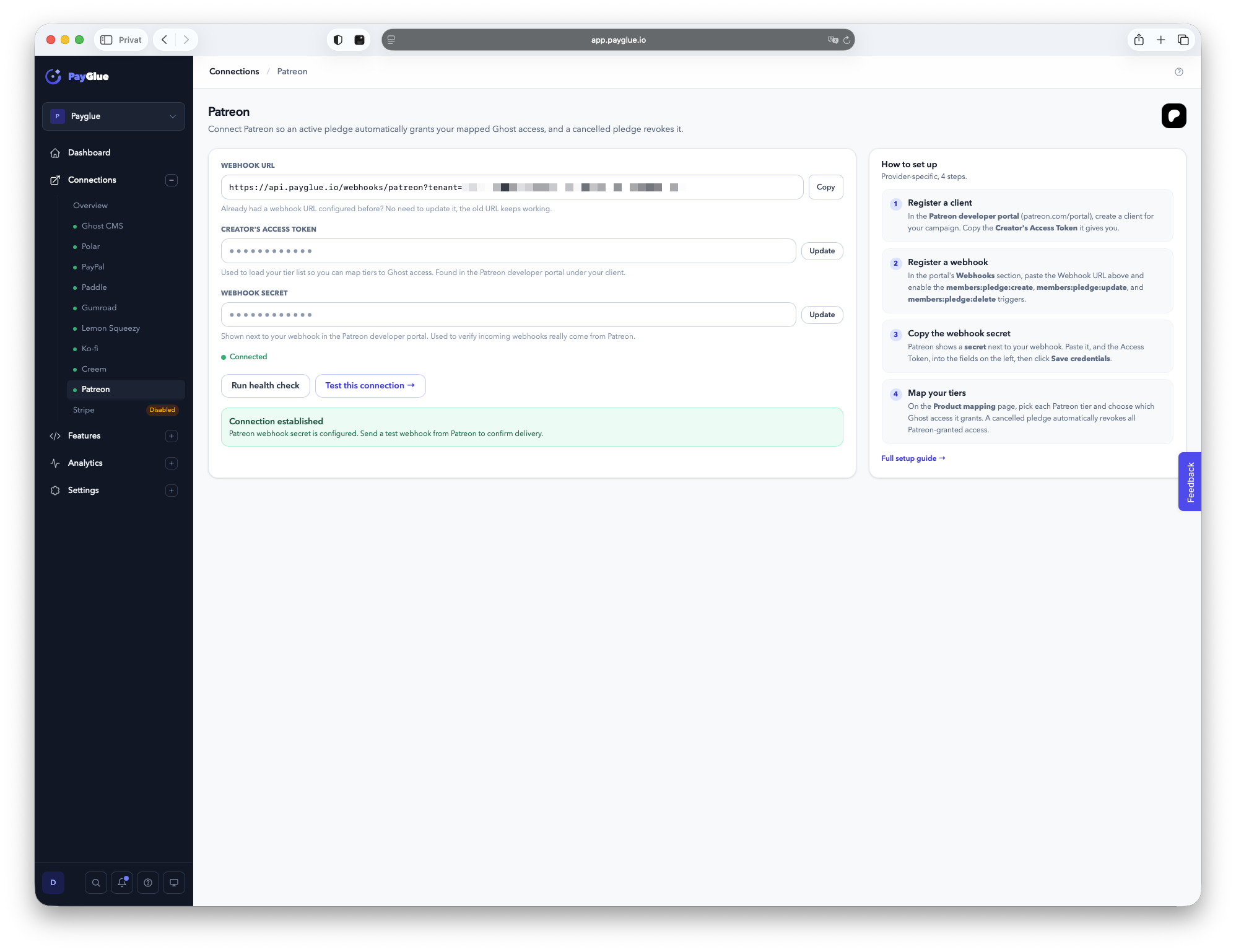The image size is (1236, 952).
Task: Click the Webhook Secret field
Action: (508, 315)
